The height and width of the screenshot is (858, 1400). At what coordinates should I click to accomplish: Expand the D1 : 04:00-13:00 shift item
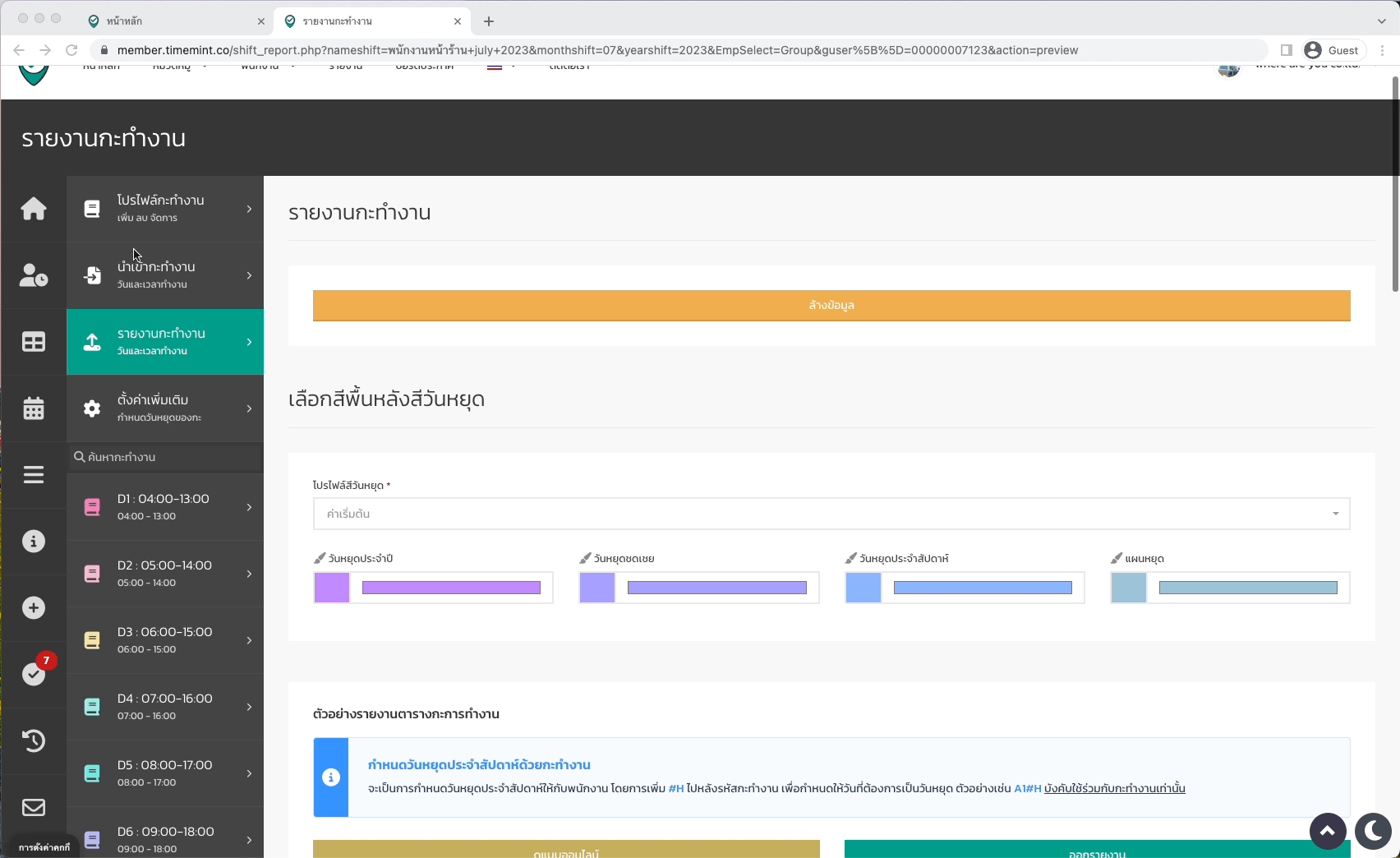pos(165,507)
